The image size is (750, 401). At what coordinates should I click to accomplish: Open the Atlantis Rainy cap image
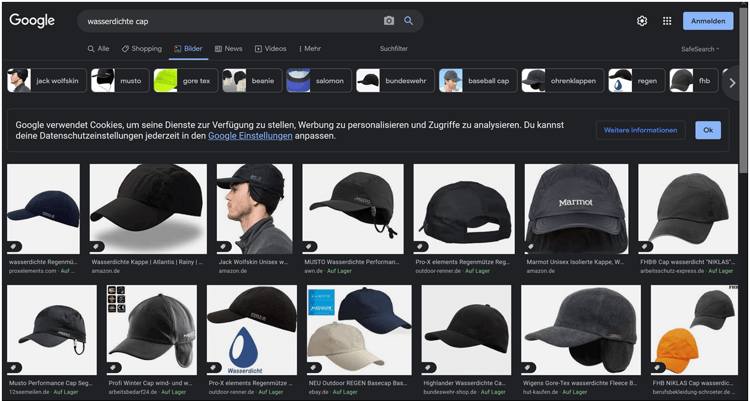(x=148, y=209)
